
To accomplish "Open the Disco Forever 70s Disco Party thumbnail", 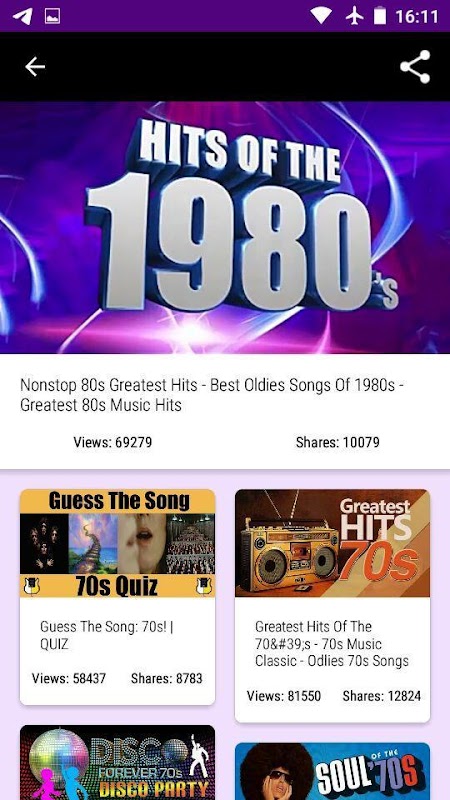I will 117,762.
